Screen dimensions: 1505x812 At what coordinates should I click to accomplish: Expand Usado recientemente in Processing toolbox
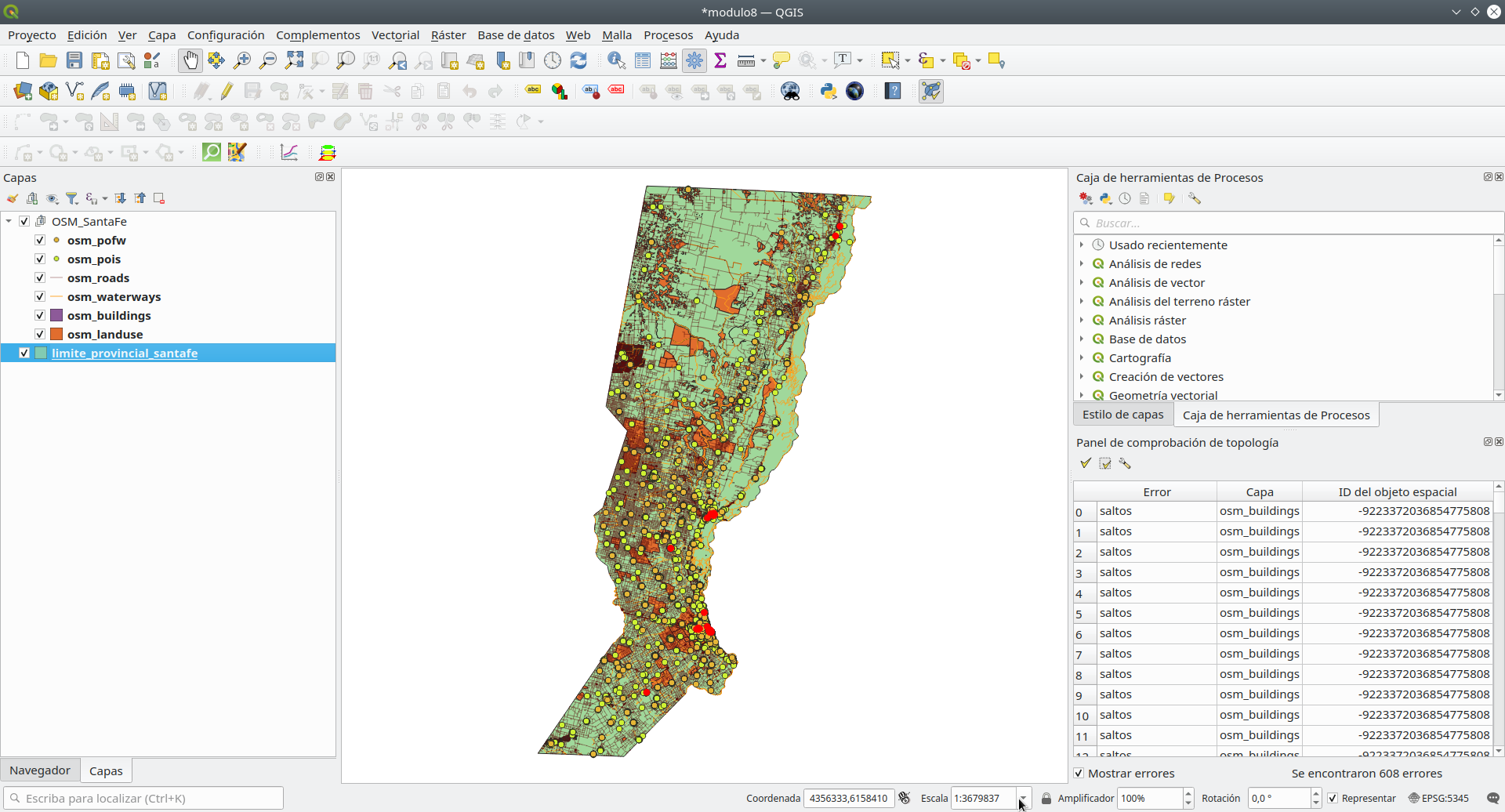coord(1082,245)
